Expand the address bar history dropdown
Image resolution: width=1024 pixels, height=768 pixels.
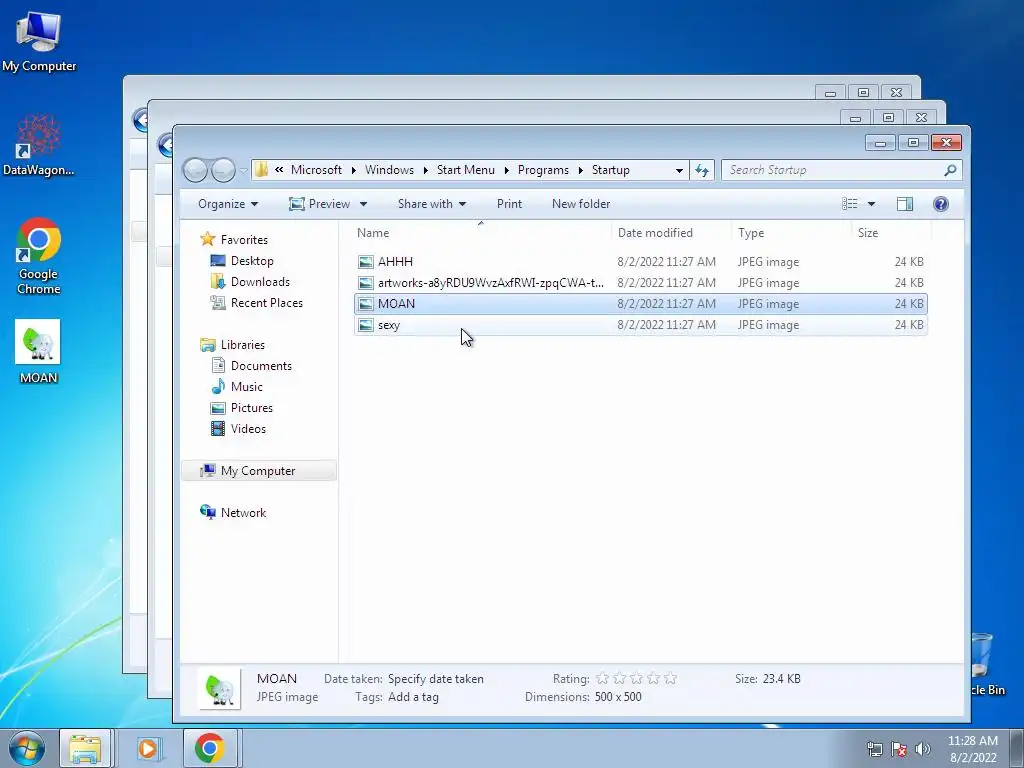[679, 170]
